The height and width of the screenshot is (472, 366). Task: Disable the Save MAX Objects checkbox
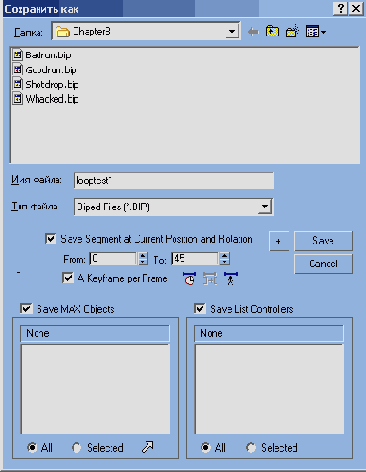pos(26,309)
